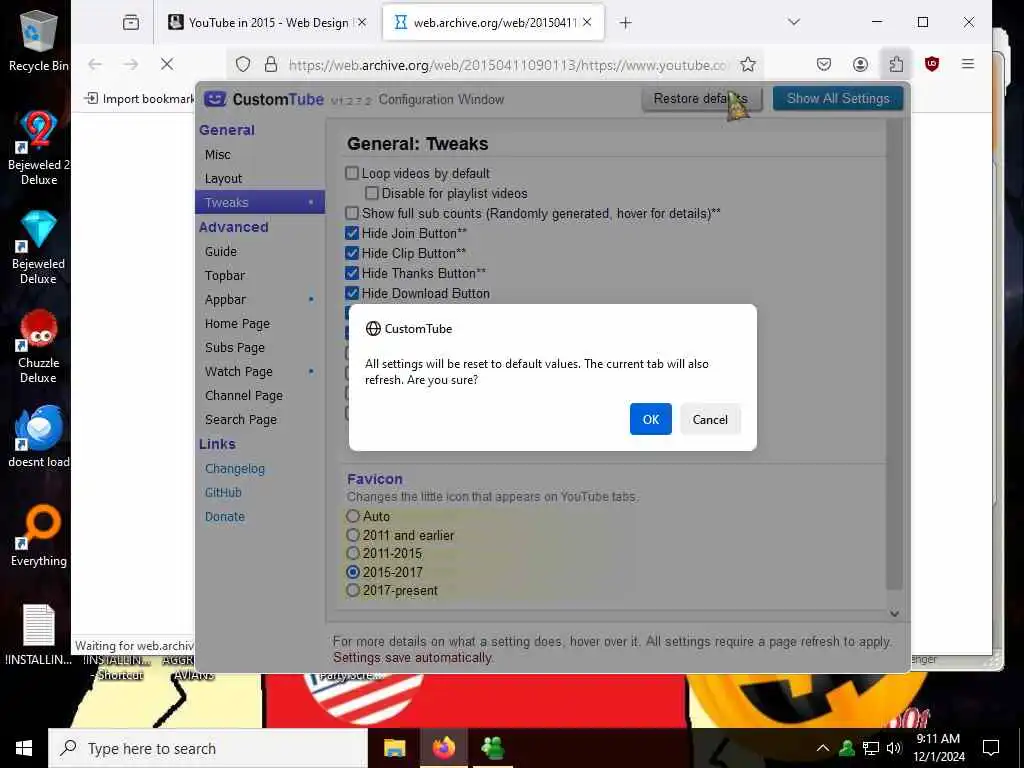This screenshot has width=1024, height=768.
Task: Open the !INSTALLIN text file icon
Action: 38,633
